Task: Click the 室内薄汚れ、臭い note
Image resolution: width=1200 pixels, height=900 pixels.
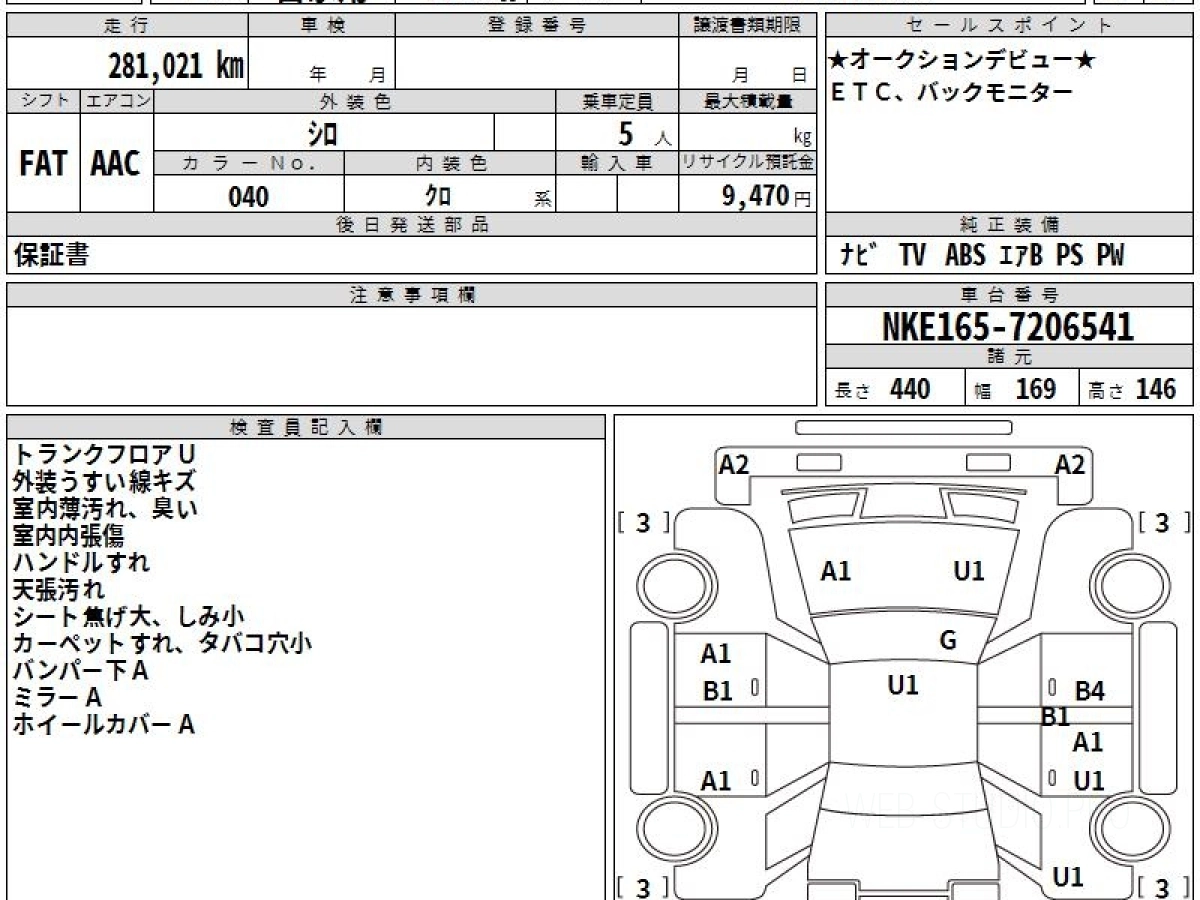Action: (x=105, y=508)
